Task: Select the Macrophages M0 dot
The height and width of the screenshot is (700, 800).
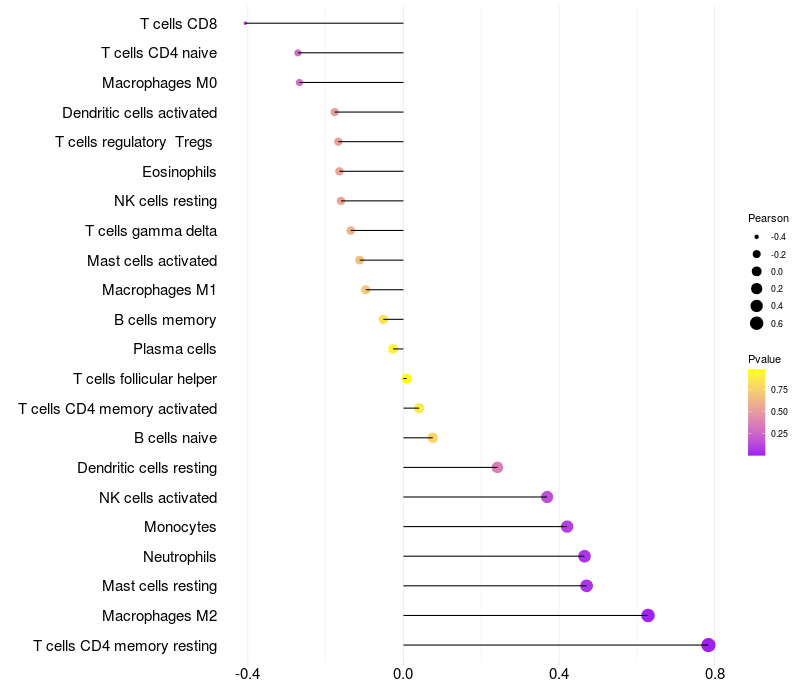Action: click(x=299, y=83)
